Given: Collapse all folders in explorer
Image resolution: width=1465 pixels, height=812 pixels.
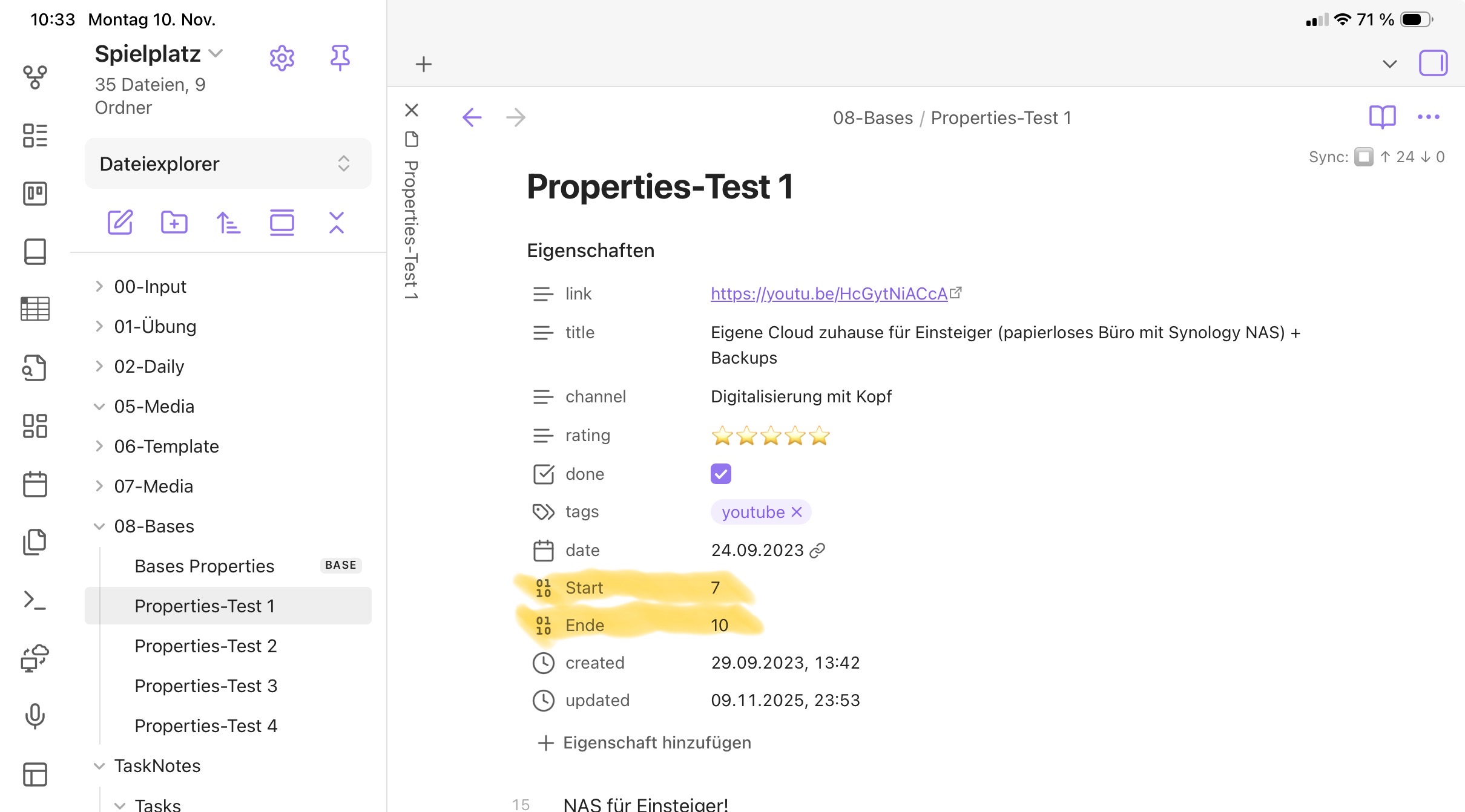Looking at the screenshot, I should point(337,223).
